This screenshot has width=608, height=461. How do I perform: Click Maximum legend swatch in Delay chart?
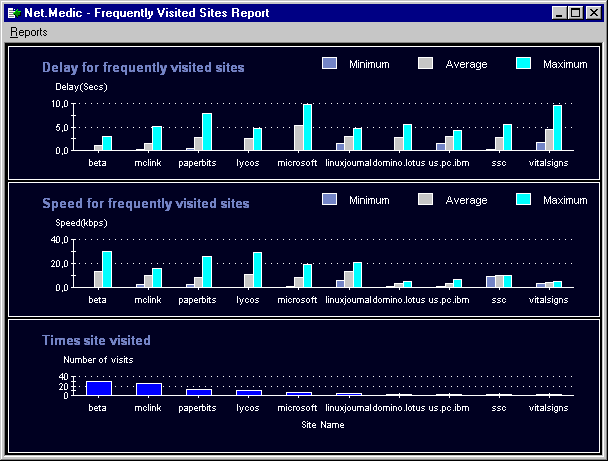(522, 64)
